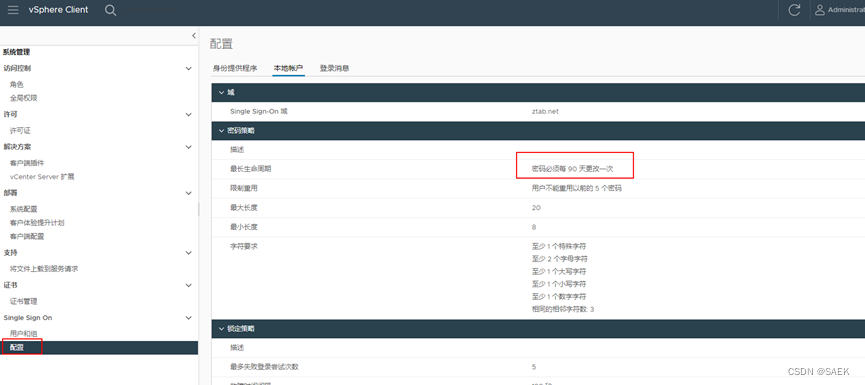Screen dimensions: 865x385
Task: Open the hamburger main menu
Action: click(13, 10)
